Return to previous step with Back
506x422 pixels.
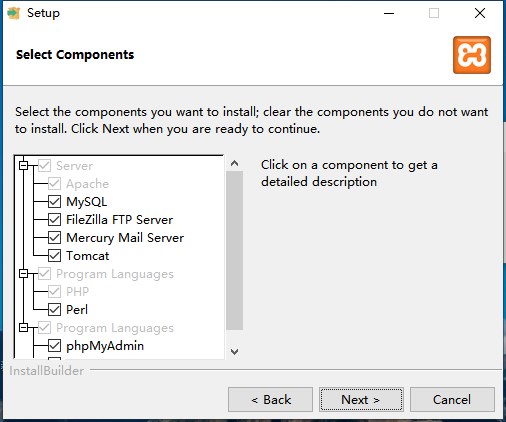(270, 399)
